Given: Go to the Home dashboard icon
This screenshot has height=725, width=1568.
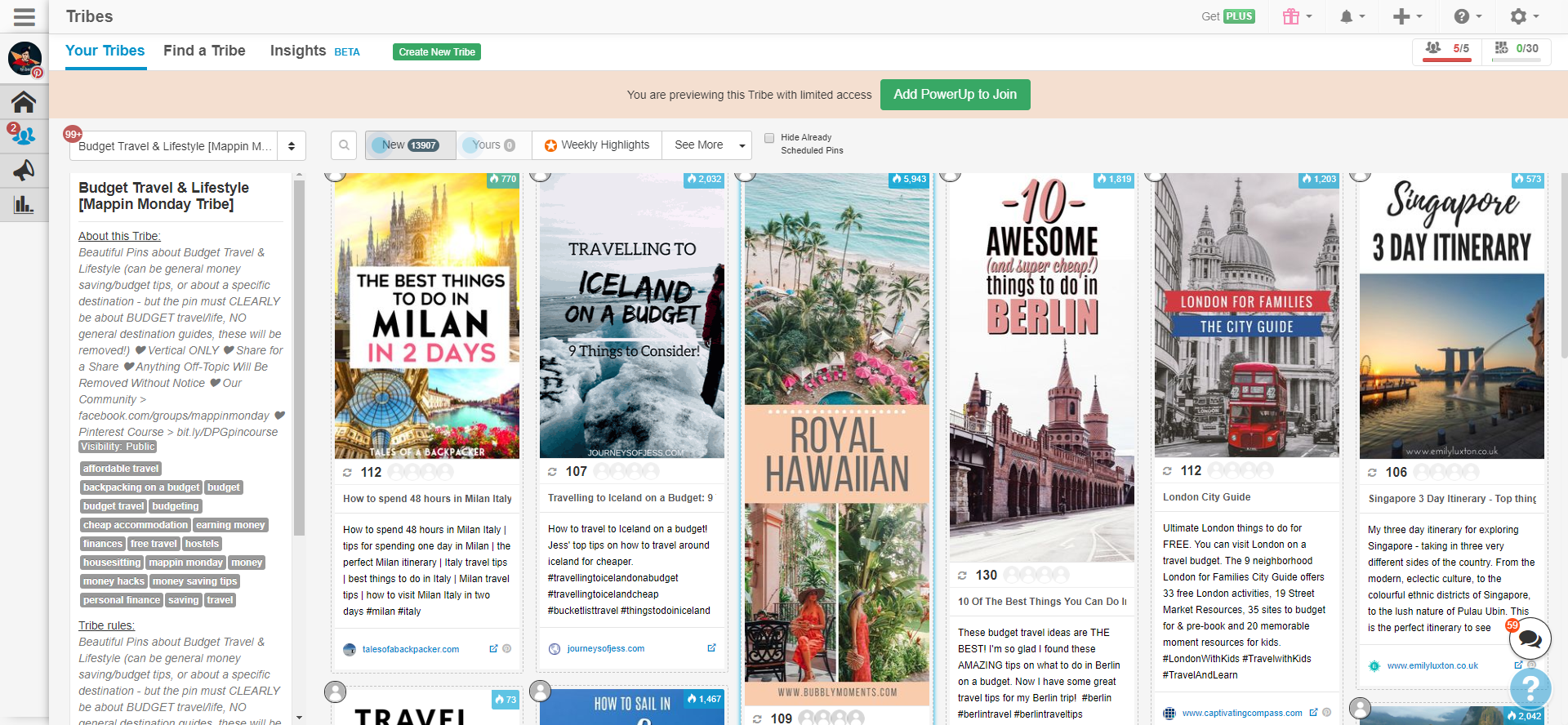Looking at the screenshot, I should 24,102.
